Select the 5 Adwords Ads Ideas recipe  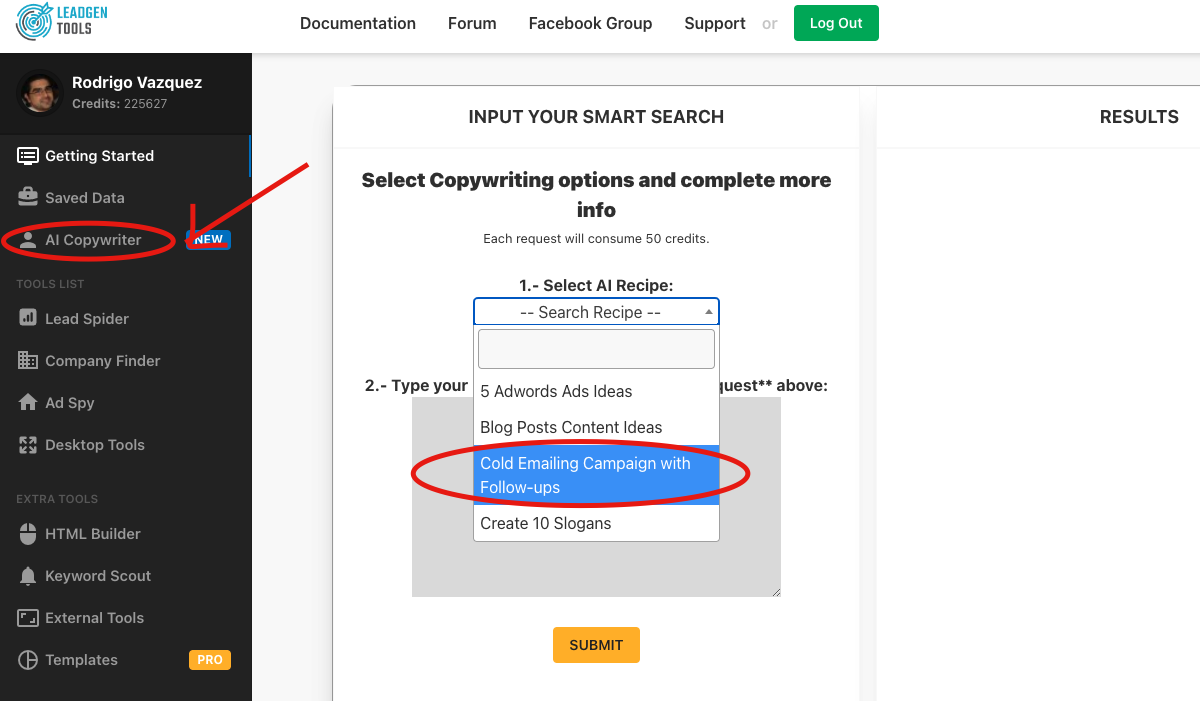click(557, 391)
